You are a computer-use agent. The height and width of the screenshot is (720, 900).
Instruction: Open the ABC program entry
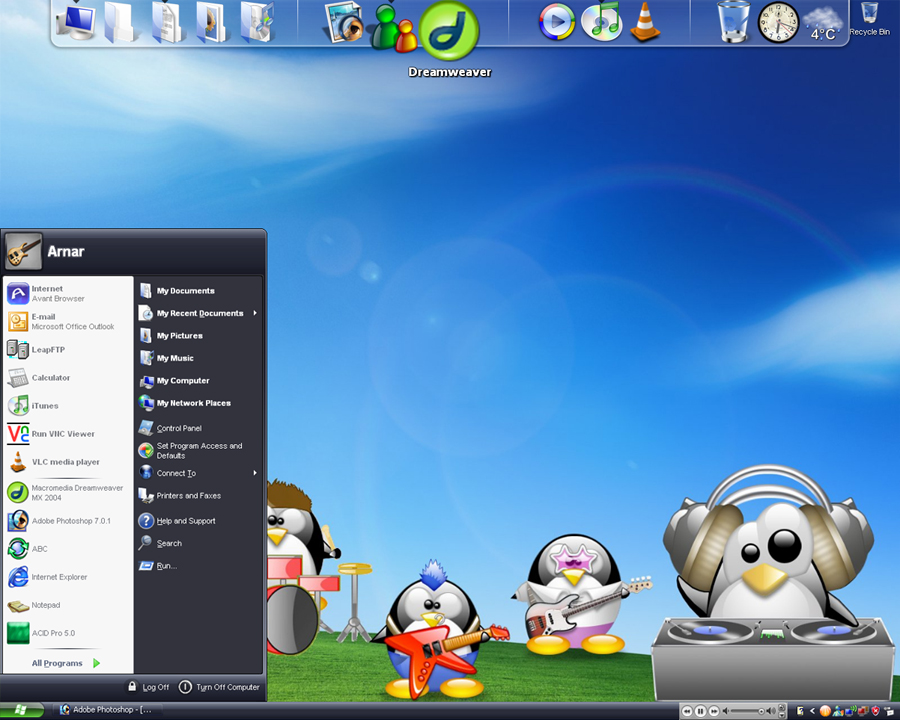68,549
